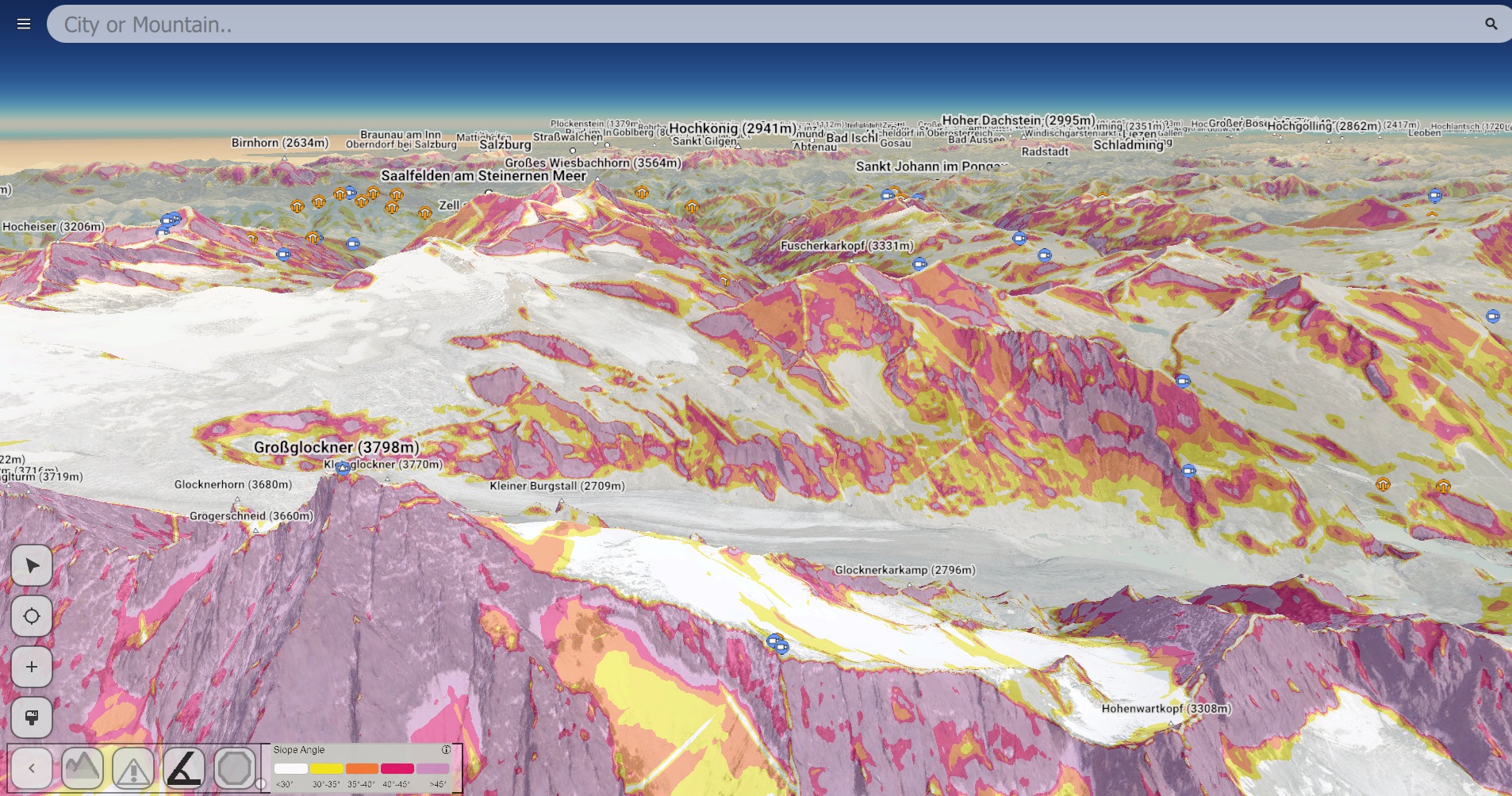Screen dimensions: 1512x796
Task: Toggle off the active Slope Angle tool
Action: tap(185, 767)
